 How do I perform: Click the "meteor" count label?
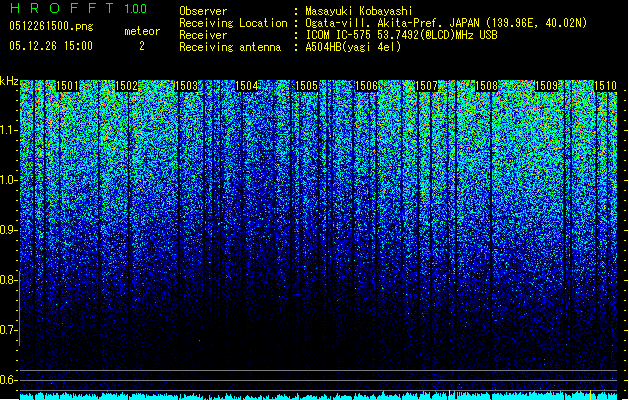[142, 31]
